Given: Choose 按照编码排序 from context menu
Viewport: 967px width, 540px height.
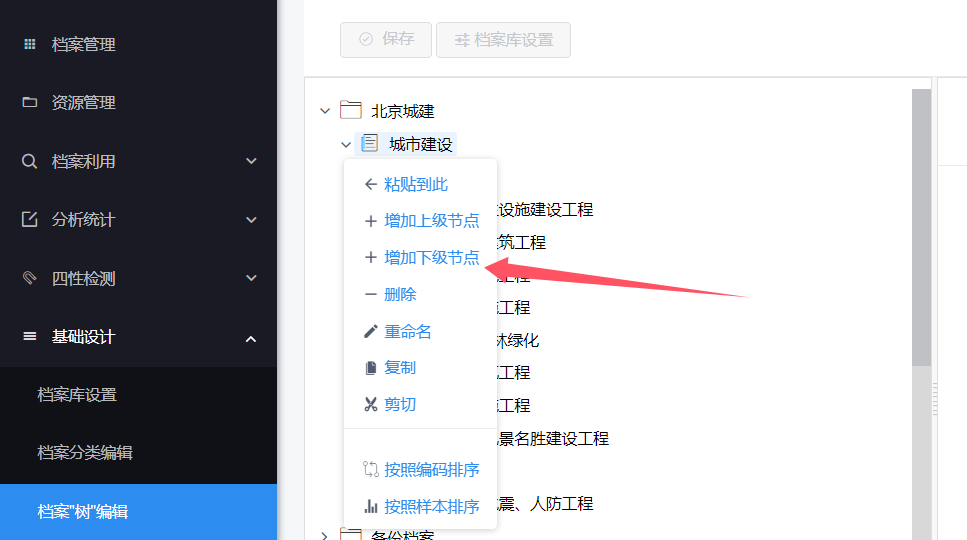Looking at the screenshot, I should click(432, 470).
